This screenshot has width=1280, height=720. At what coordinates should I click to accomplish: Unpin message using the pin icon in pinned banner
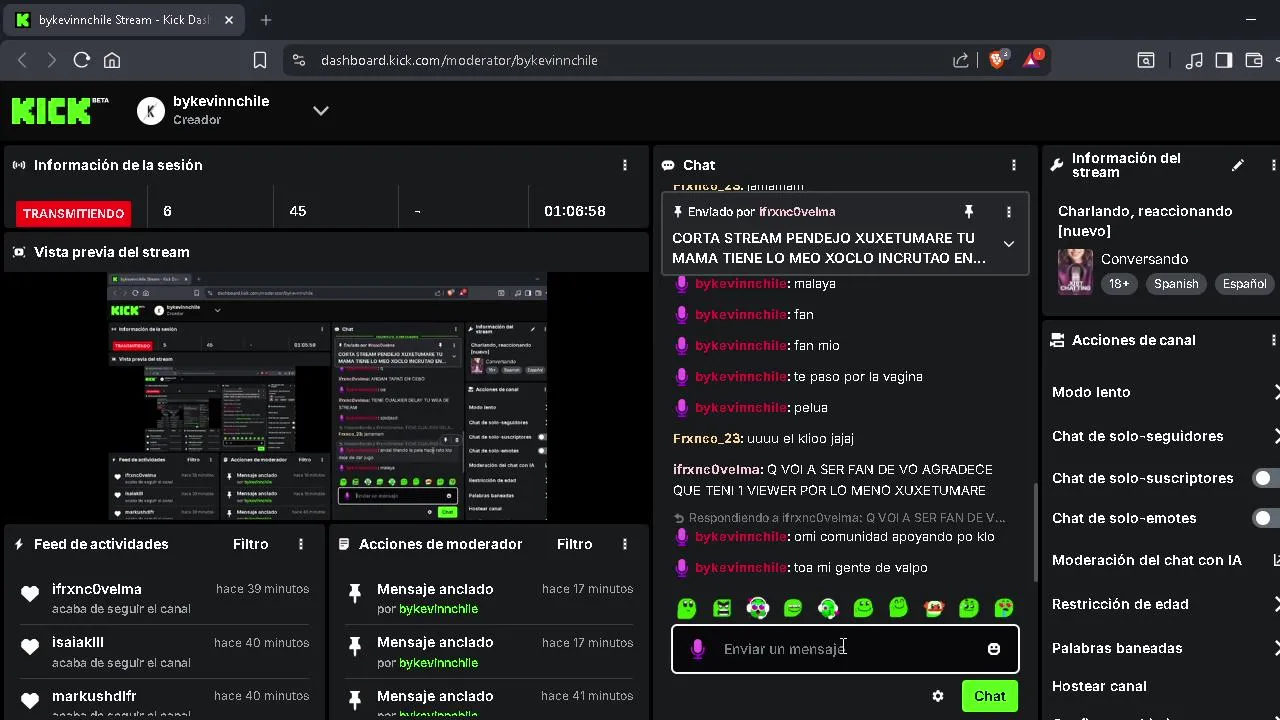(968, 212)
